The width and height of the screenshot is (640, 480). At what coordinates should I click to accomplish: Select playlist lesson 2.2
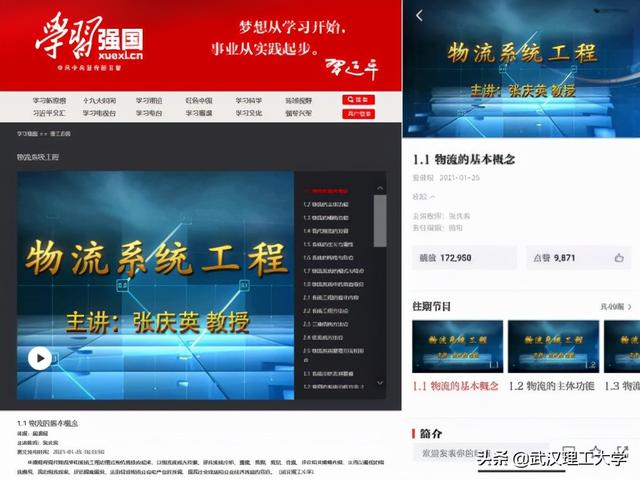pos(326,311)
